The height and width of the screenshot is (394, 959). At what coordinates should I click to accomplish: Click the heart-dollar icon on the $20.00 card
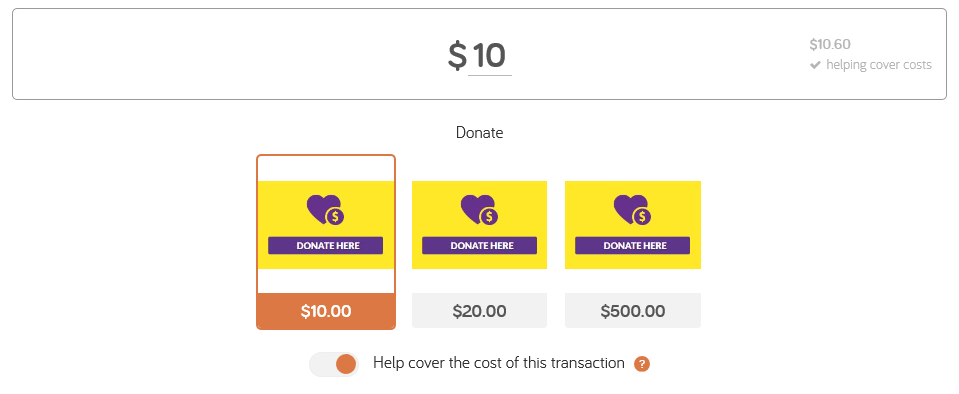coord(480,209)
